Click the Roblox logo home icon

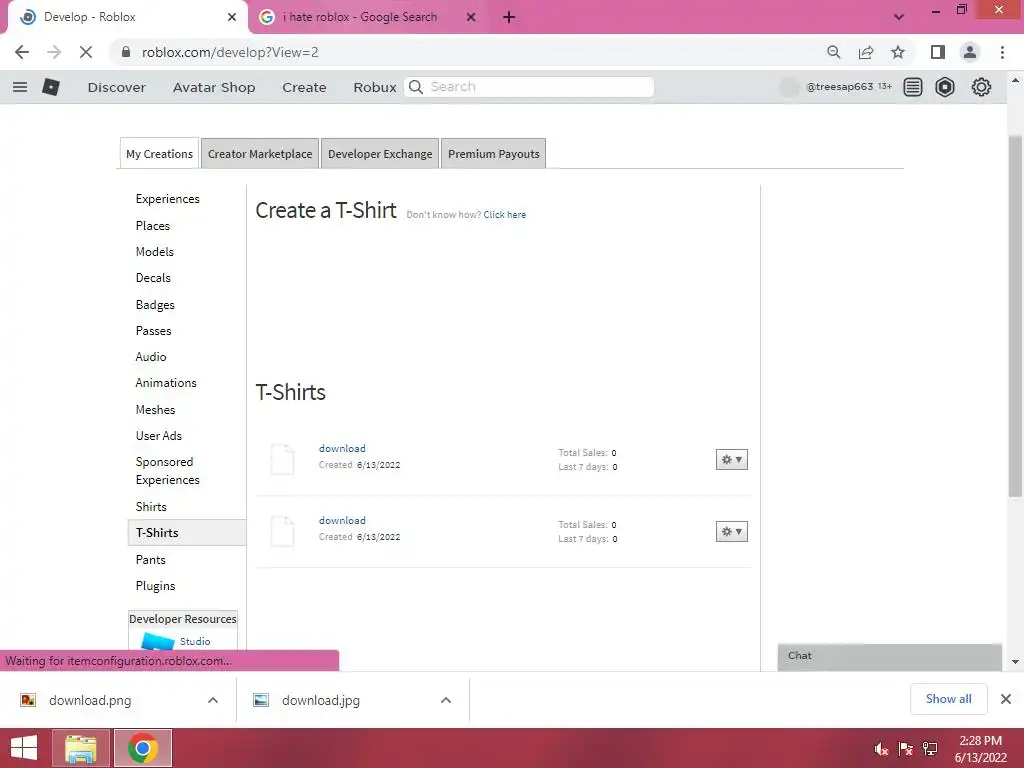pos(51,87)
